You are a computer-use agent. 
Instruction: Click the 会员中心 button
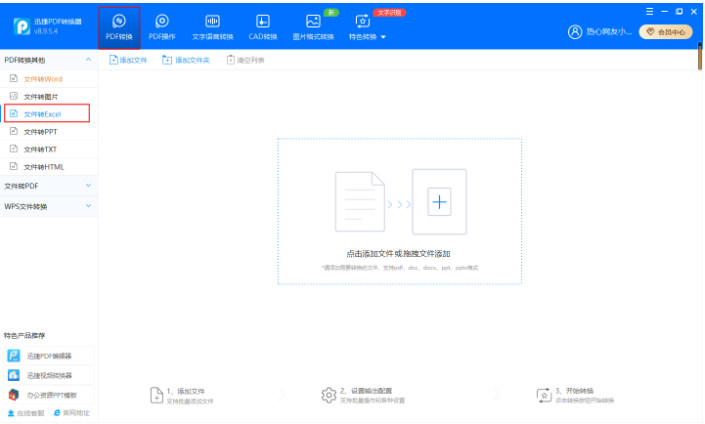[665, 32]
